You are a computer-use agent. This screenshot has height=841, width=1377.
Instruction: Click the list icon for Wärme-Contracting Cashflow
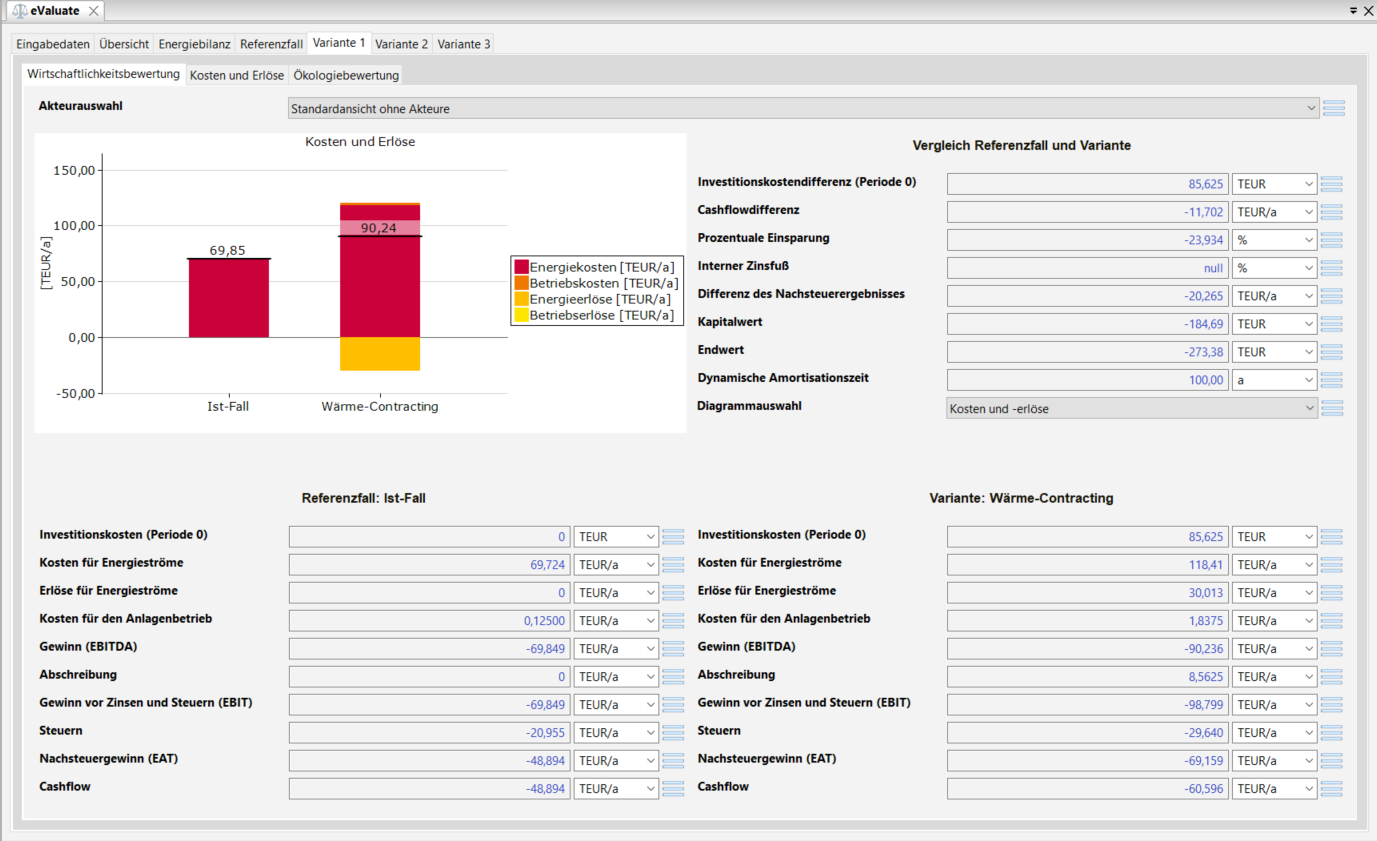tap(1331, 789)
